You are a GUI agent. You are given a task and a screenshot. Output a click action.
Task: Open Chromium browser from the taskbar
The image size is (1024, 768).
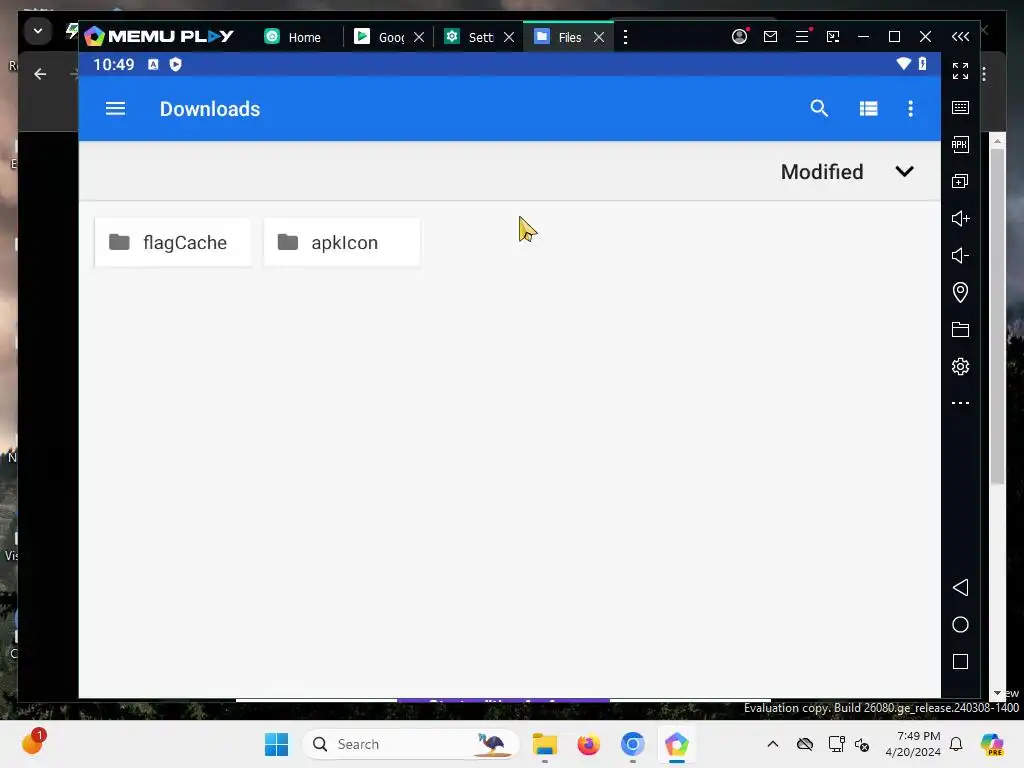click(632, 744)
